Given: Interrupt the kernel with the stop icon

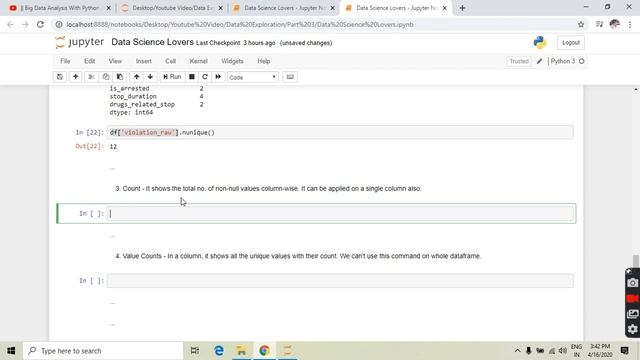Looking at the screenshot, I should click(x=191, y=77).
